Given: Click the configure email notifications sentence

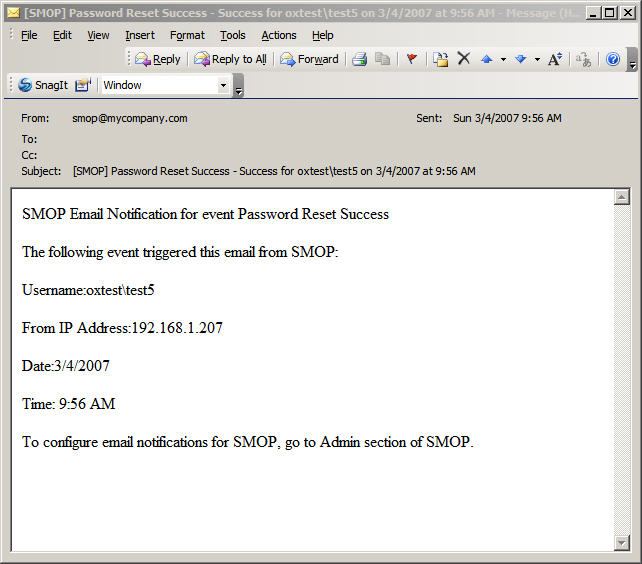Looking at the screenshot, I should pyautogui.click(x=247, y=442).
